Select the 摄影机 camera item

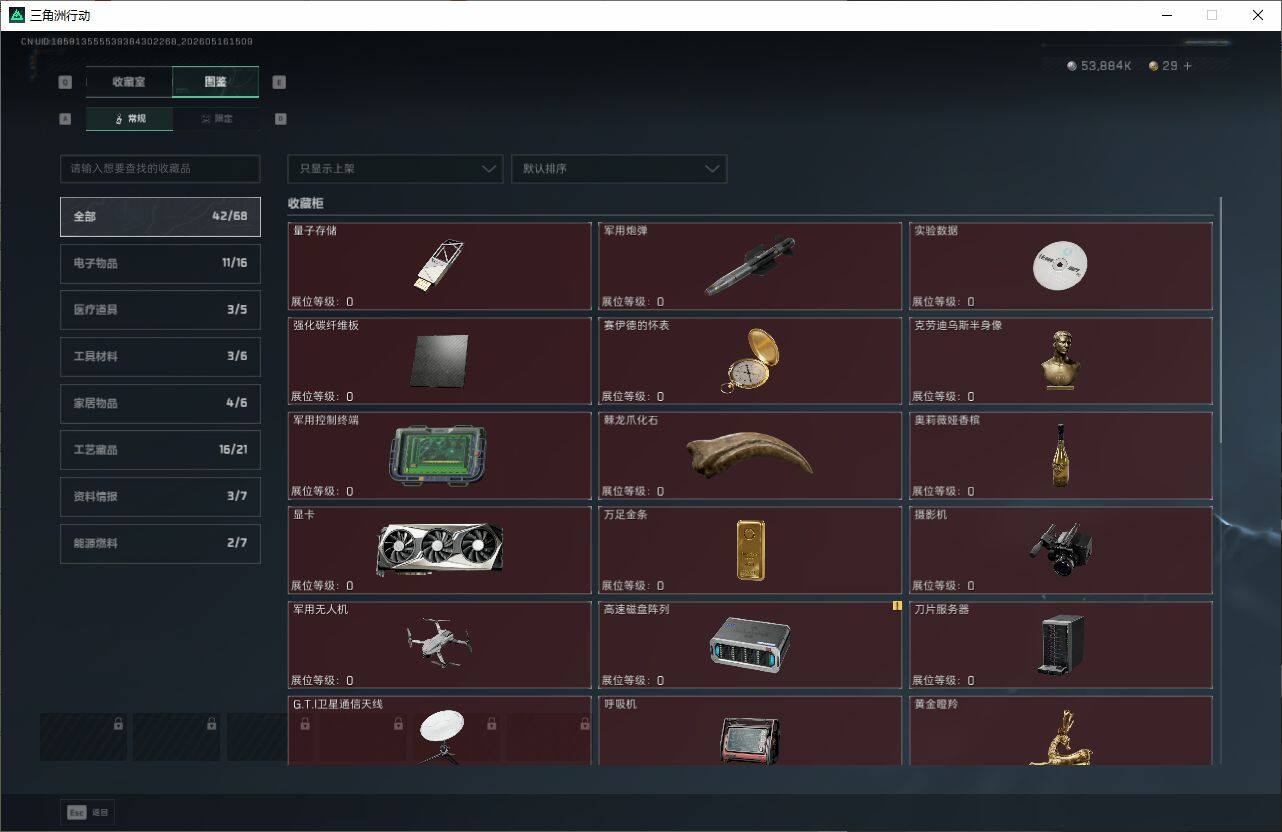pos(1061,550)
